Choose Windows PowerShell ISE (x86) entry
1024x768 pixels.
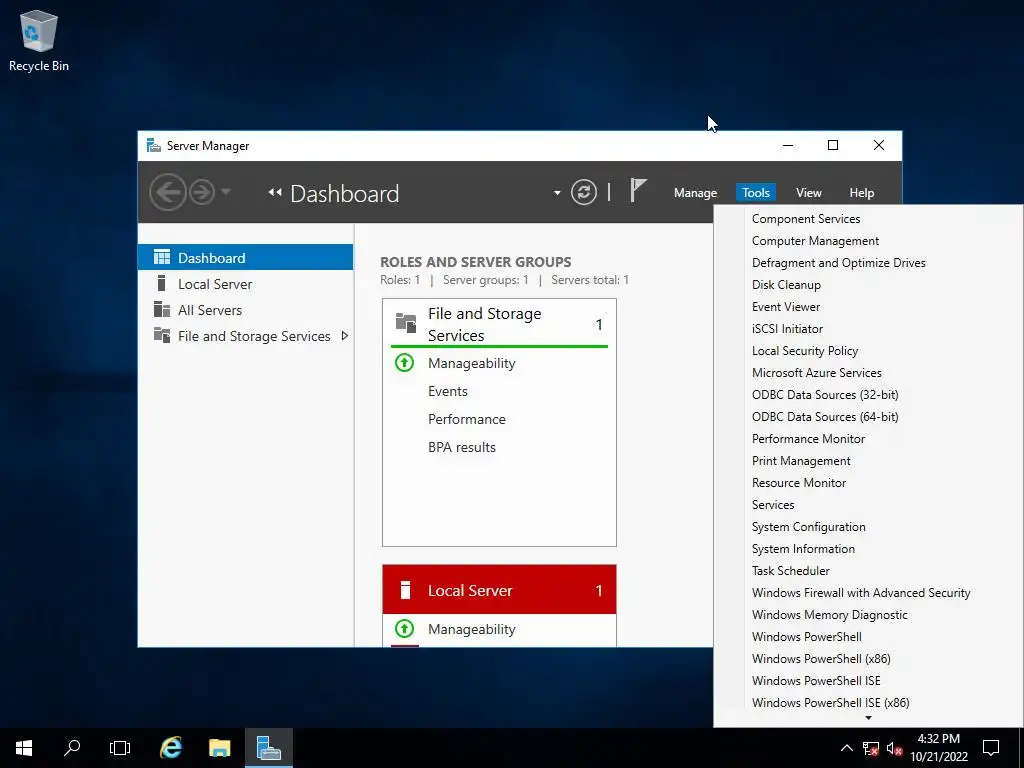click(x=868, y=703)
